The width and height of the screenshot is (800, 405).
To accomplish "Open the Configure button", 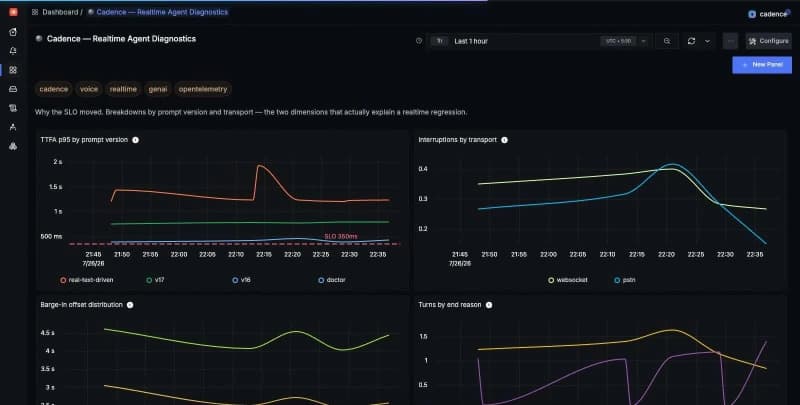I will click(x=768, y=41).
